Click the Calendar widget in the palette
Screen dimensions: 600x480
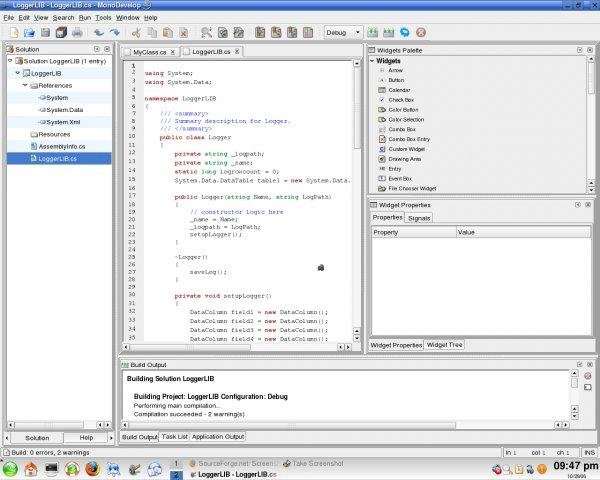[399, 90]
